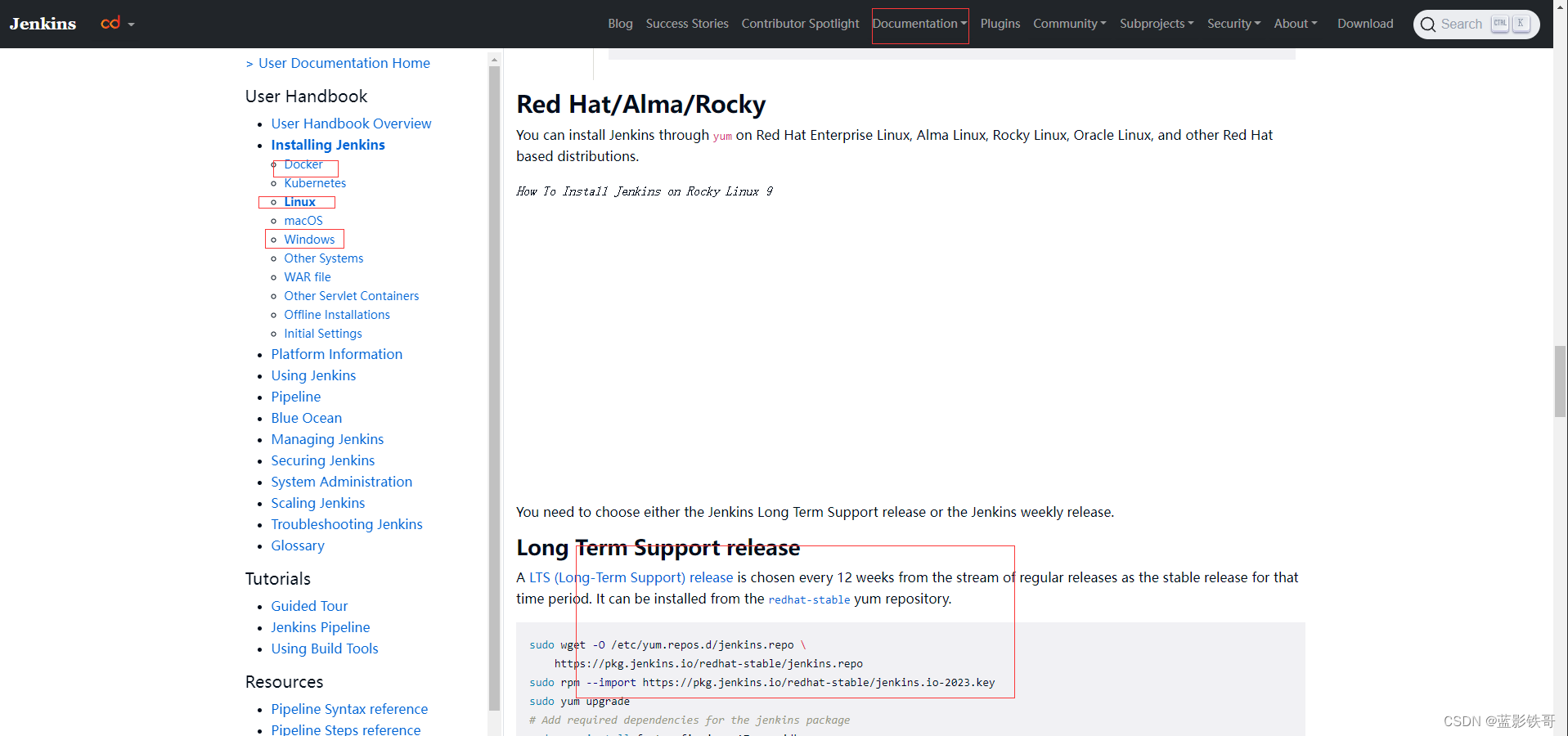Click the Red Hat/Alma/Rocky heading
Screen dimensions: 1568x736
[x=640, y=105]
